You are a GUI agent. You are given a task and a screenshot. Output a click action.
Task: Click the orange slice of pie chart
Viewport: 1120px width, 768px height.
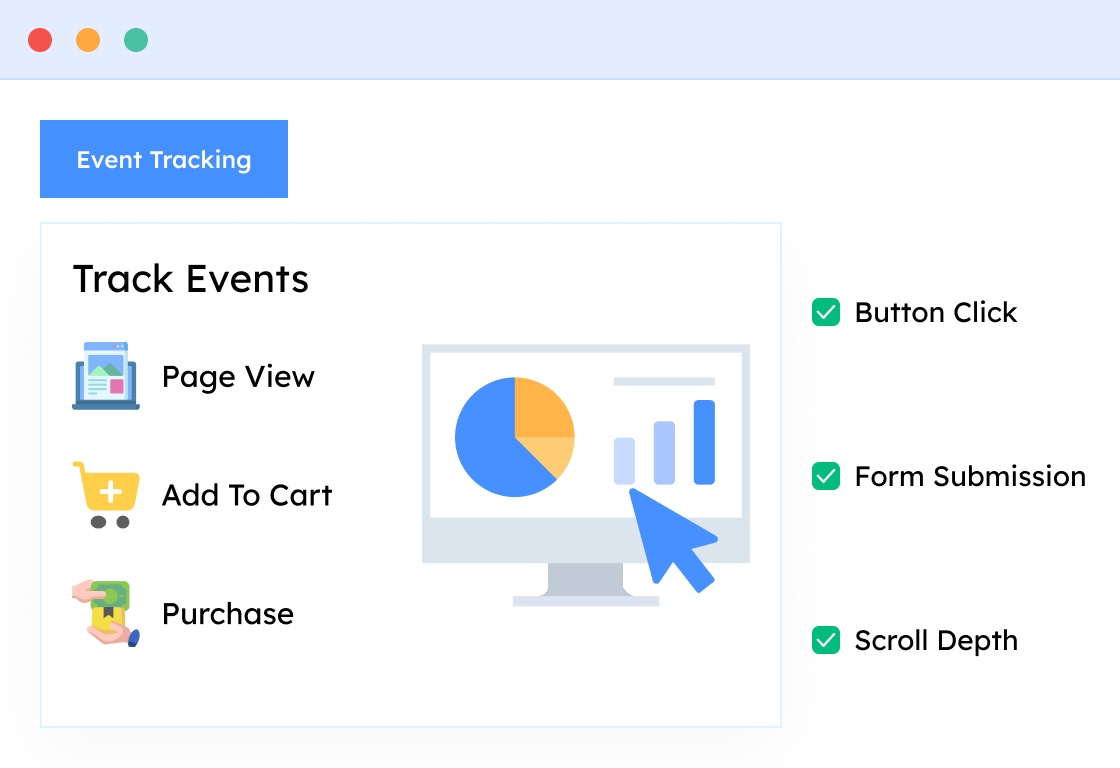(543, 410)
